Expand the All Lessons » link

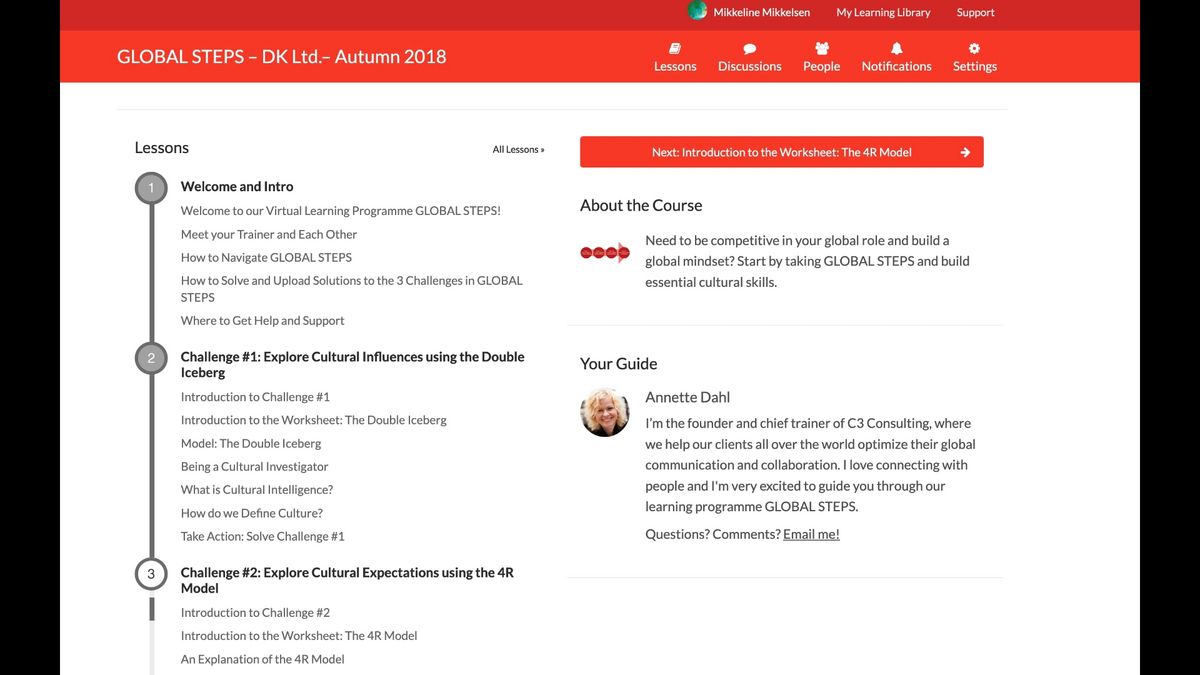[518, 150]
